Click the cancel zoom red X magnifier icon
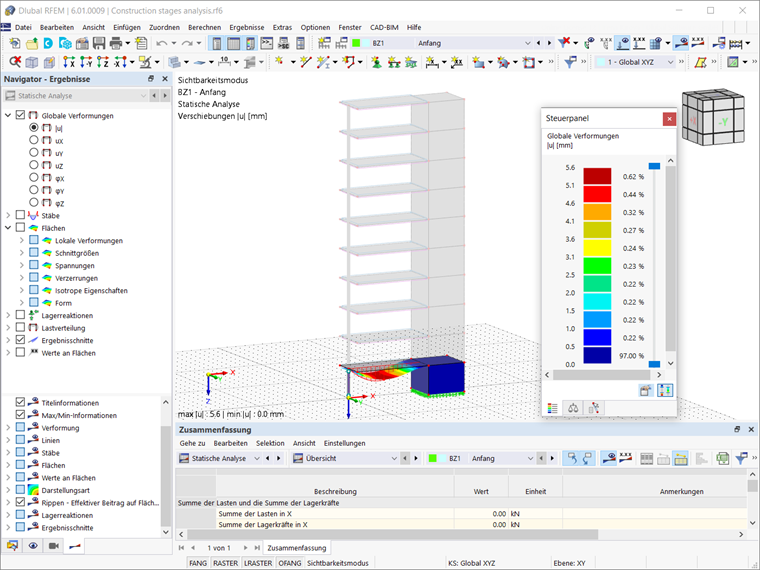The image size is (760, 570). pos(15,62)
